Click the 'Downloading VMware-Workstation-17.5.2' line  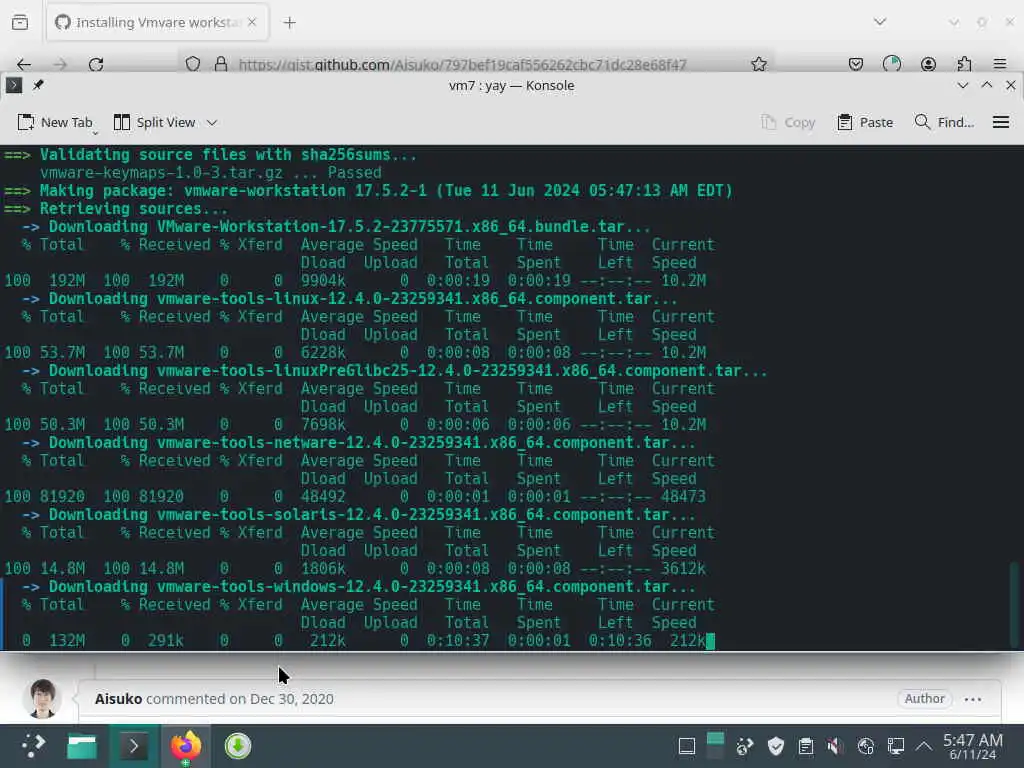(x=349, y=227)
